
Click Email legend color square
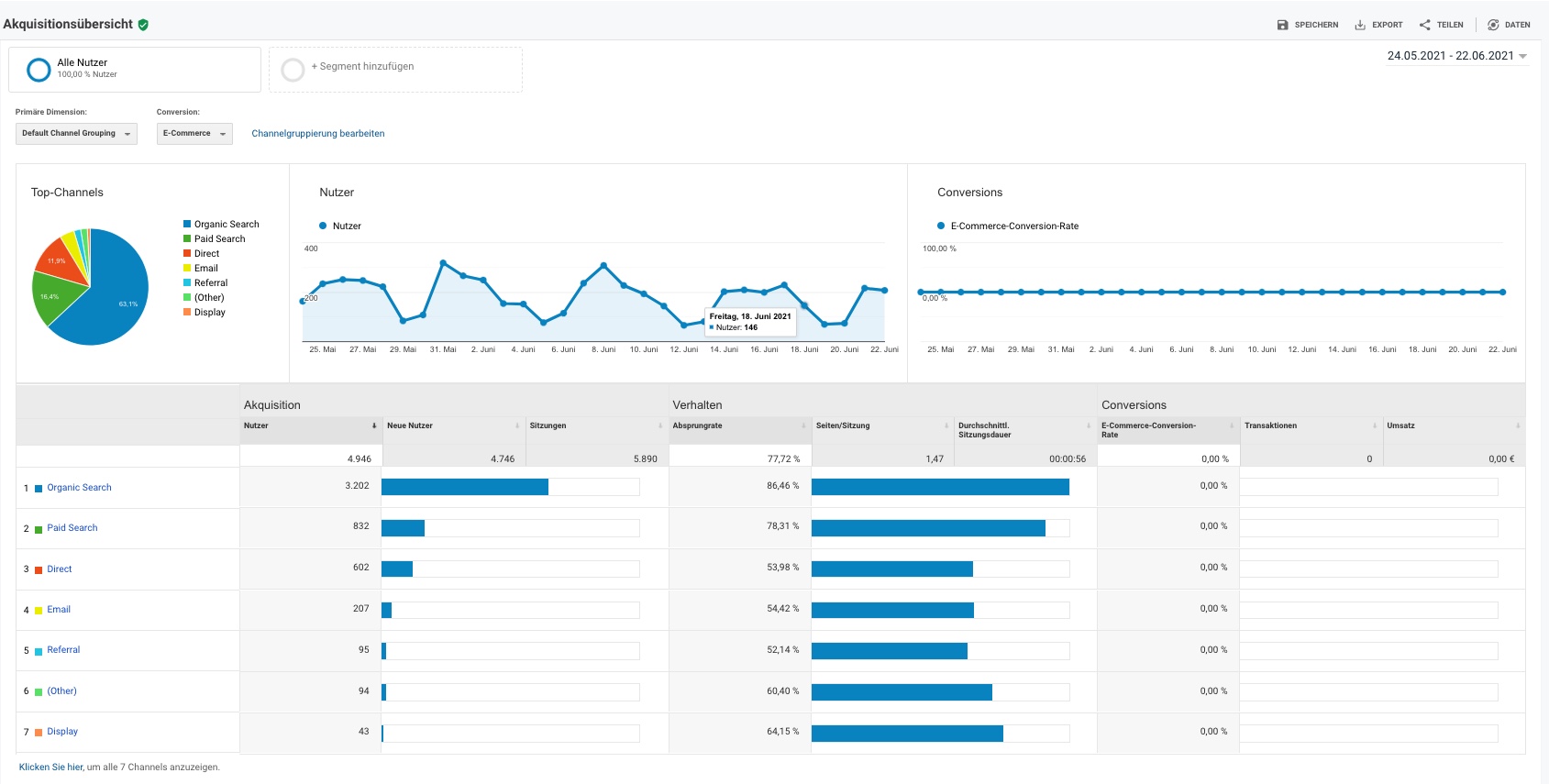(x=187, y=268)
